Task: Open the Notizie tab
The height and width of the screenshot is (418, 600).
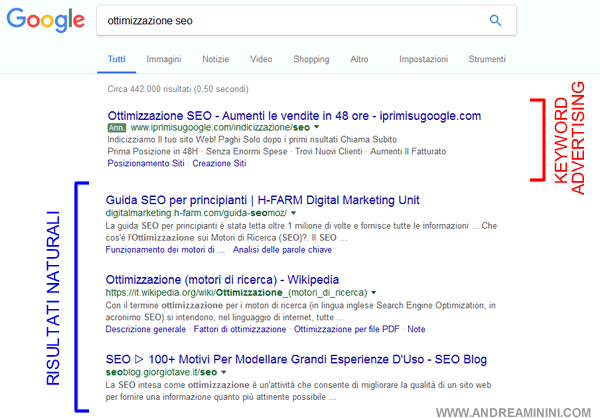Action: (x=215, y=60)
